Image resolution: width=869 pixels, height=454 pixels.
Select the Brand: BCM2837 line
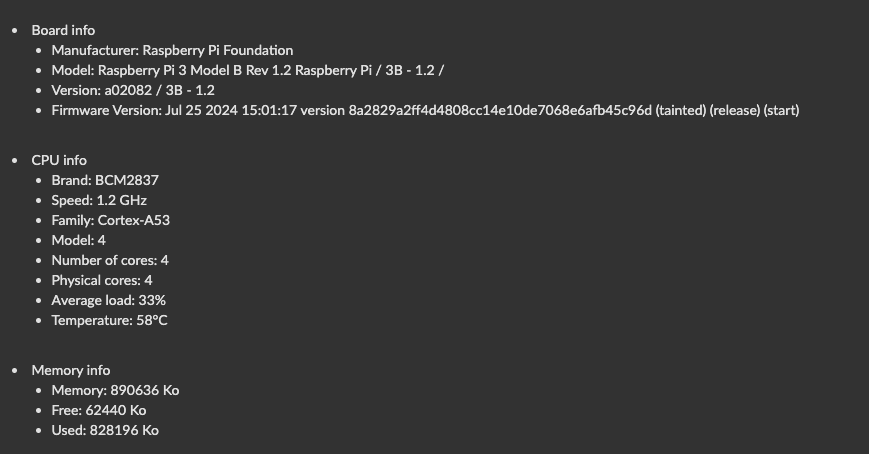[105, 180]
